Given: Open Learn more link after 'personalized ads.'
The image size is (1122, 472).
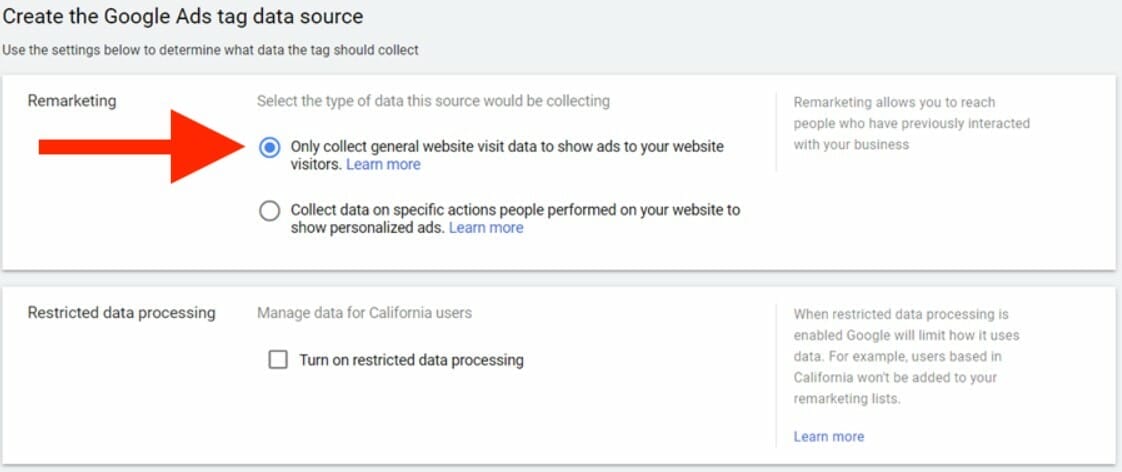Looking at the screenshot, I should (x=486, y=227).
